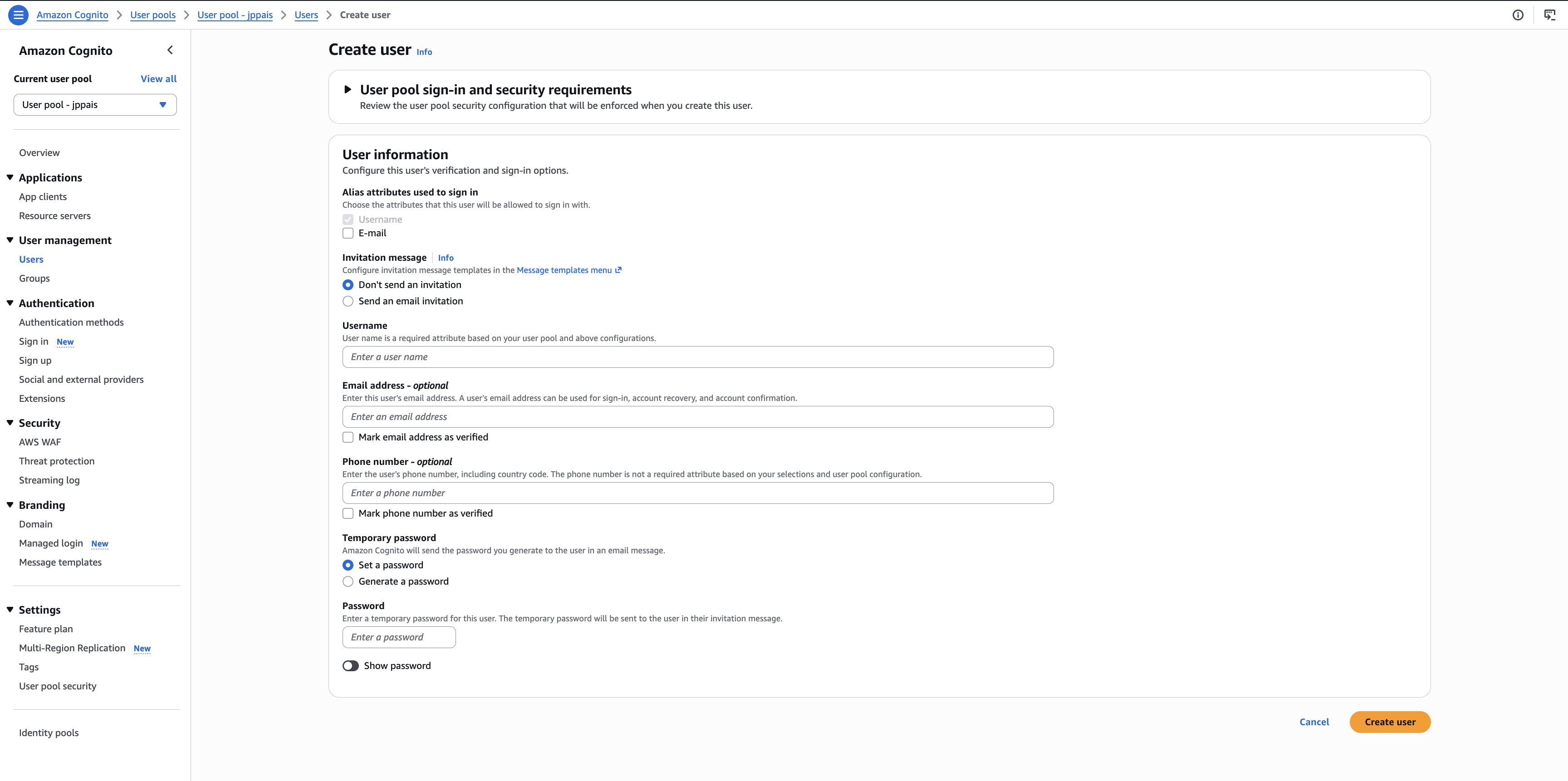
Task: Open Info link next to Invitation message
Action: pyautogui.click(x=446, y=258)
